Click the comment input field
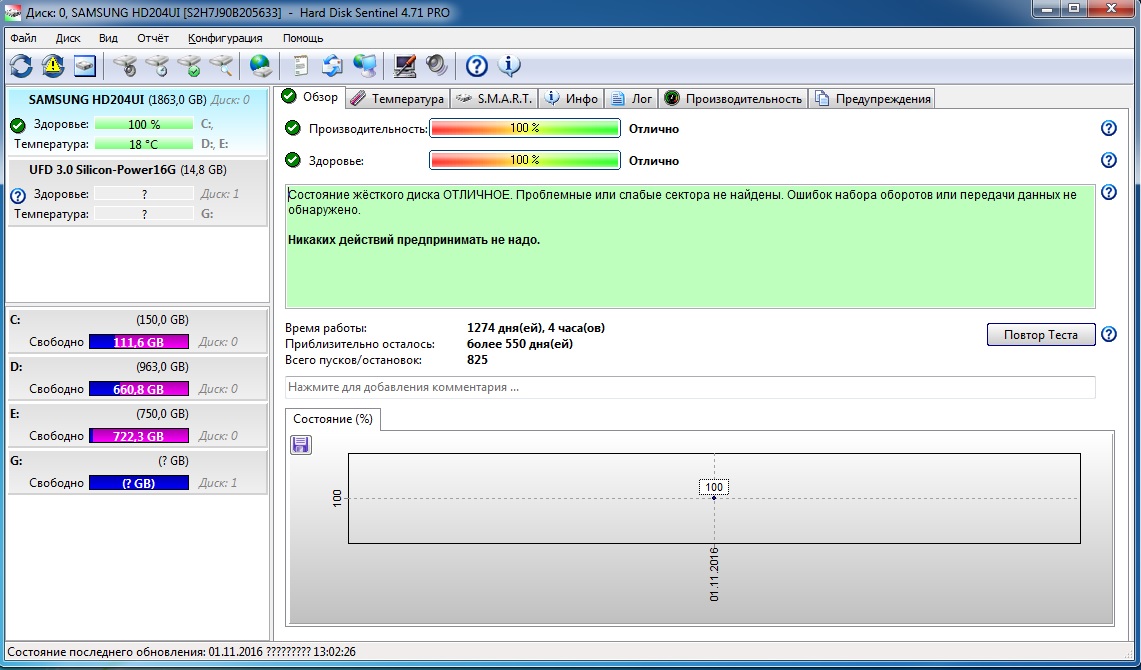Image resolution: width=1141 pixels, height=670 pixels. (690, 387)
